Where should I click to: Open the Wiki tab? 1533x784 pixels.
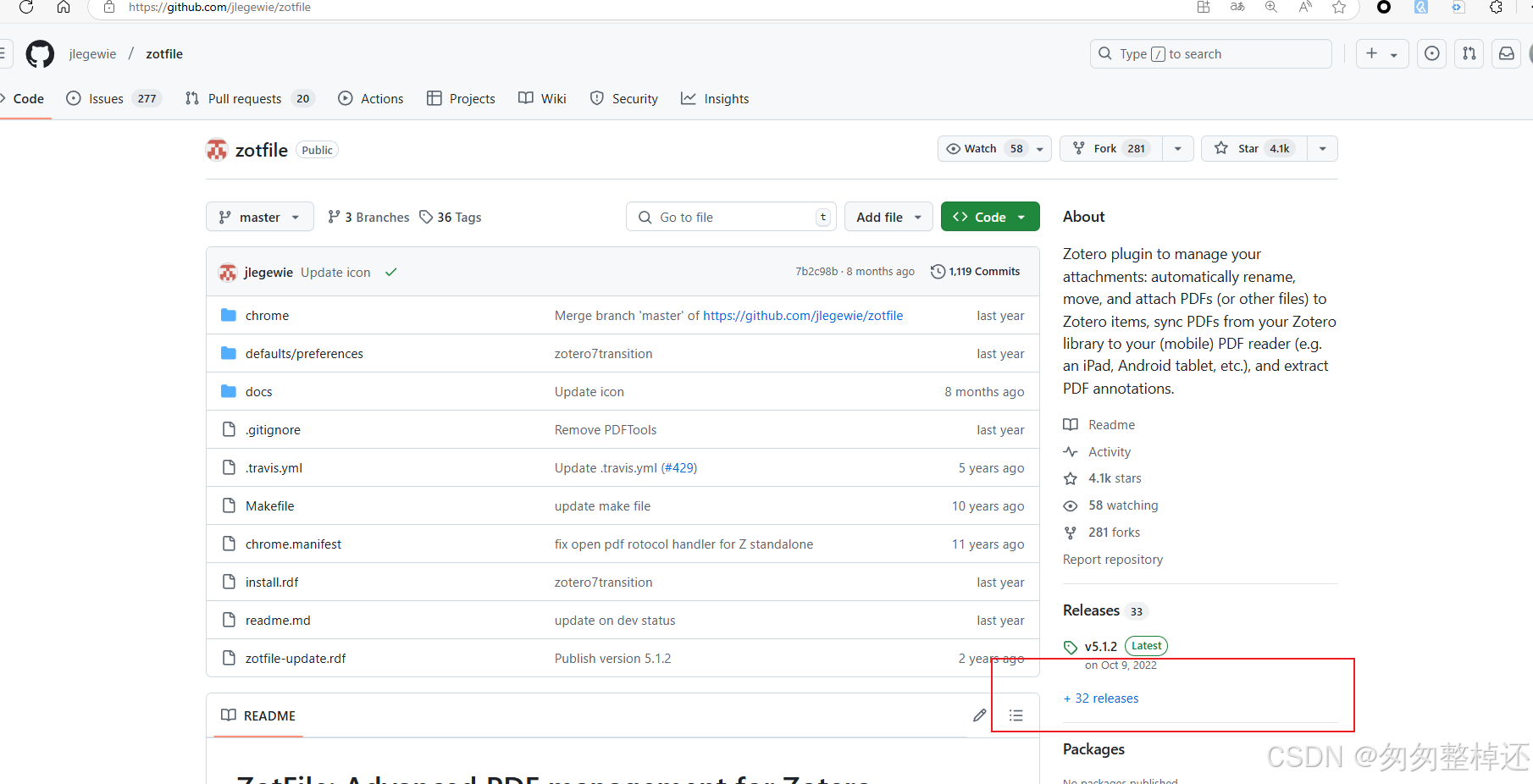(x=543, y=98)
